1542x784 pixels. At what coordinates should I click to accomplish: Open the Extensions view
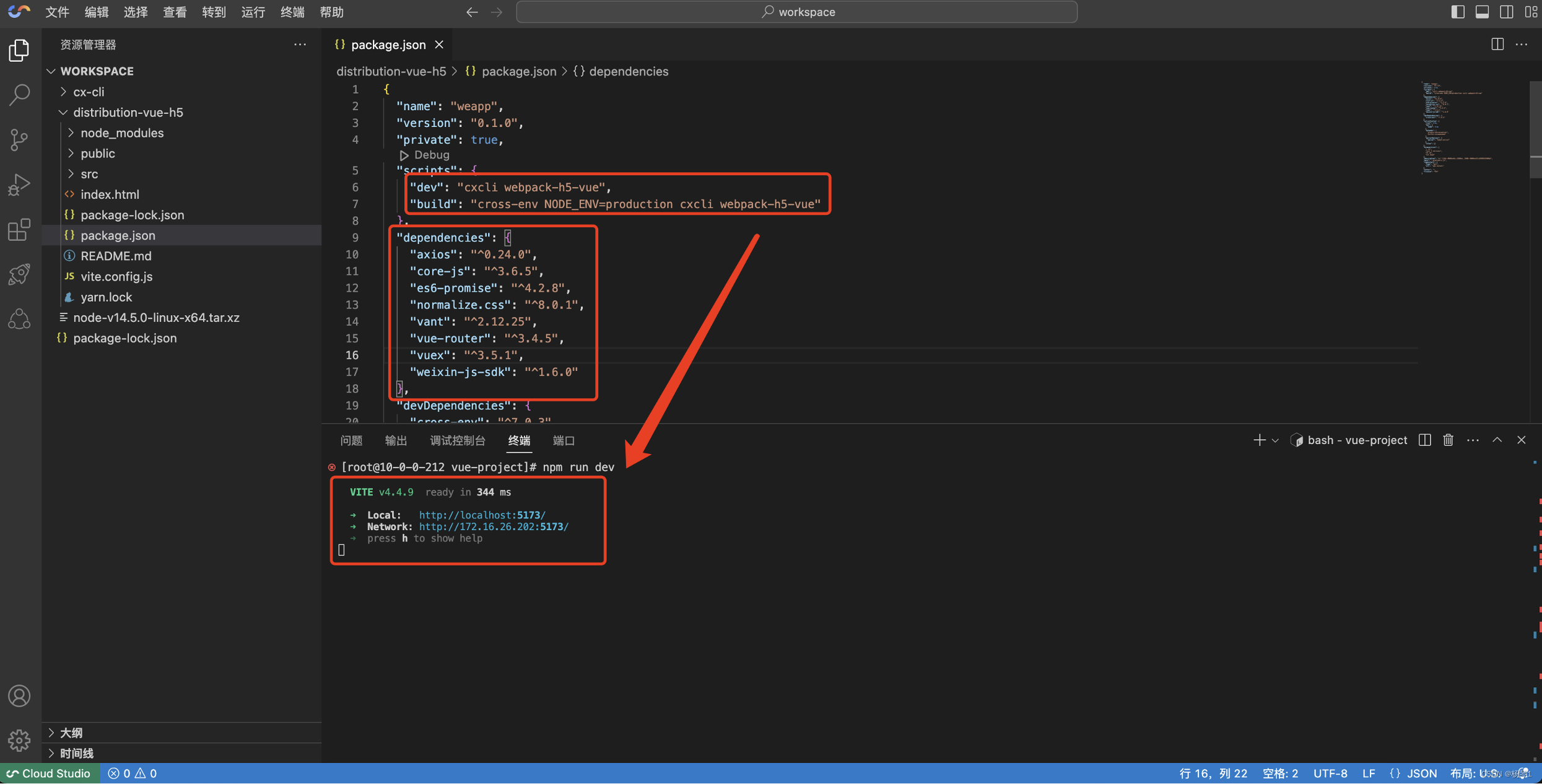click(x=19, y=230)
